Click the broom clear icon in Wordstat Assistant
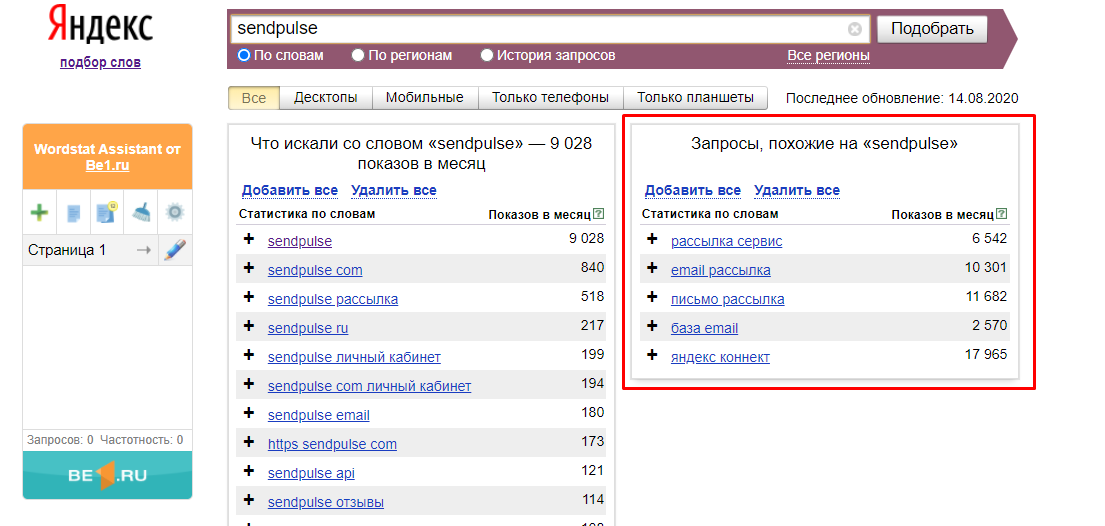The image size is (1105, 526). click(x=141, y=212)
